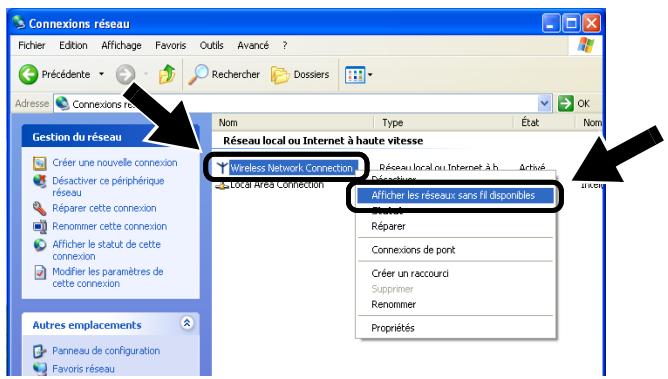Click the Favoris réseau icon
668x379 pixels.
(40, 369)
